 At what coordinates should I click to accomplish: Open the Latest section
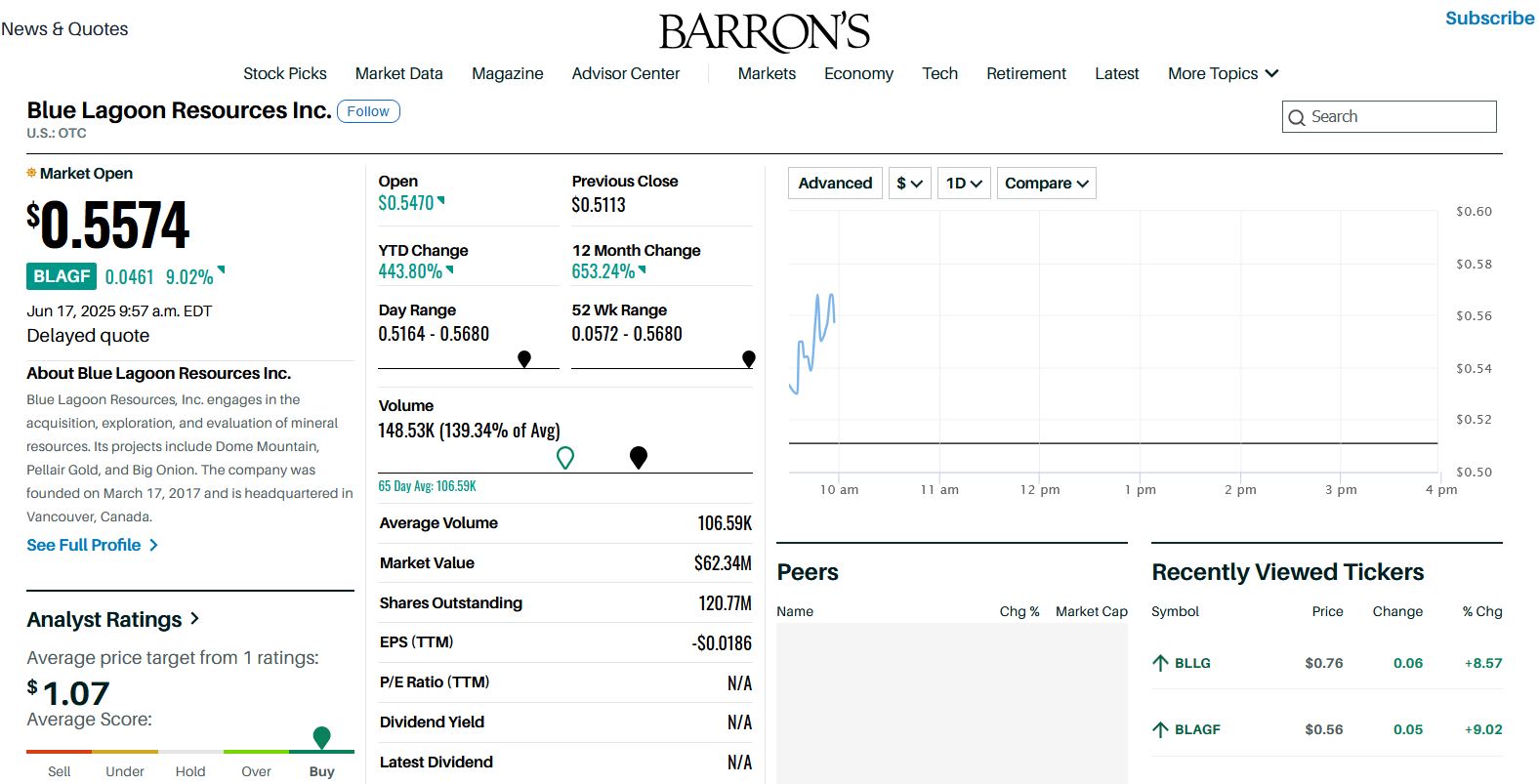[x=1116, y=73]
